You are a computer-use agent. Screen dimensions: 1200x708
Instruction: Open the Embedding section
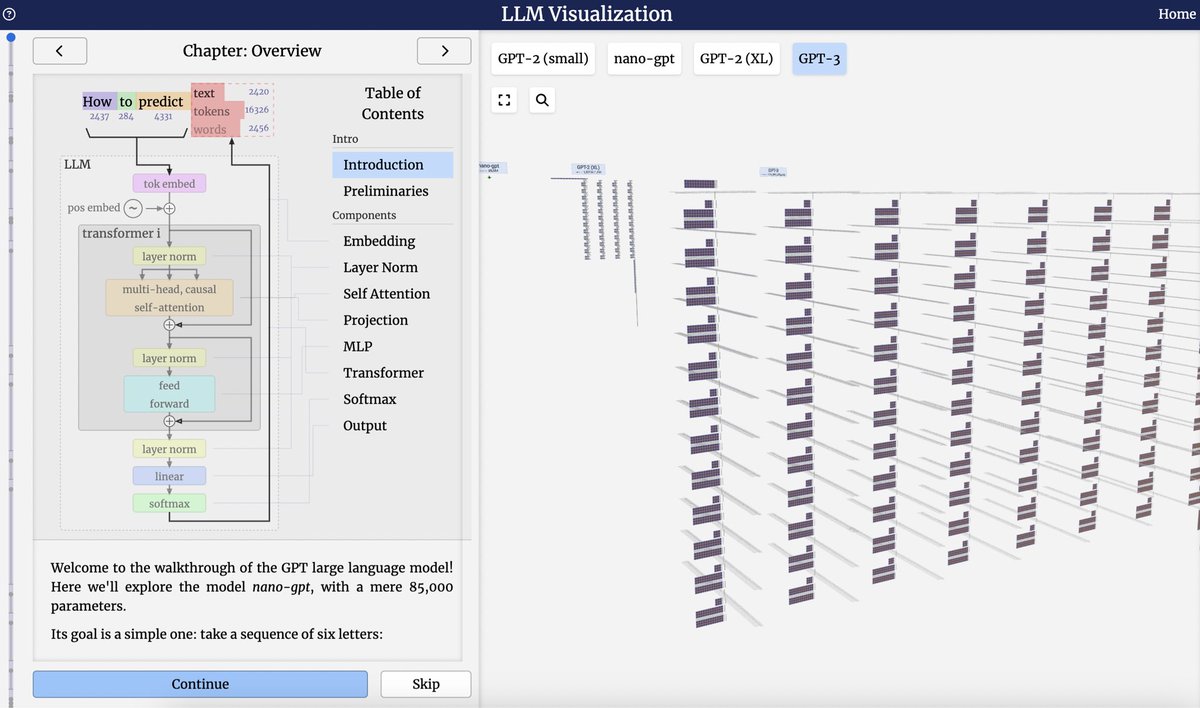pos(379,241)
